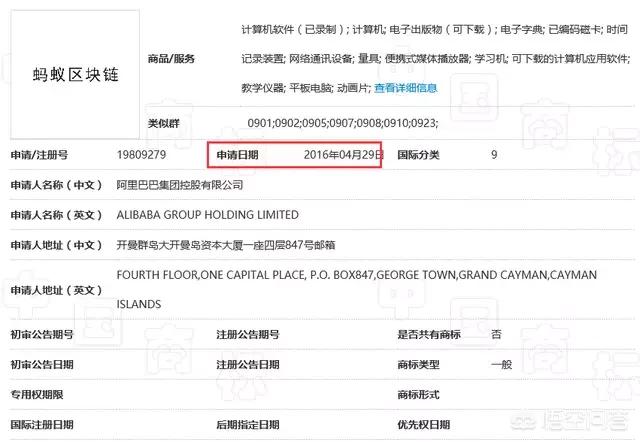
Task: Select goods line starting with 计算机软件（已录制）
Action: [434, 29]
